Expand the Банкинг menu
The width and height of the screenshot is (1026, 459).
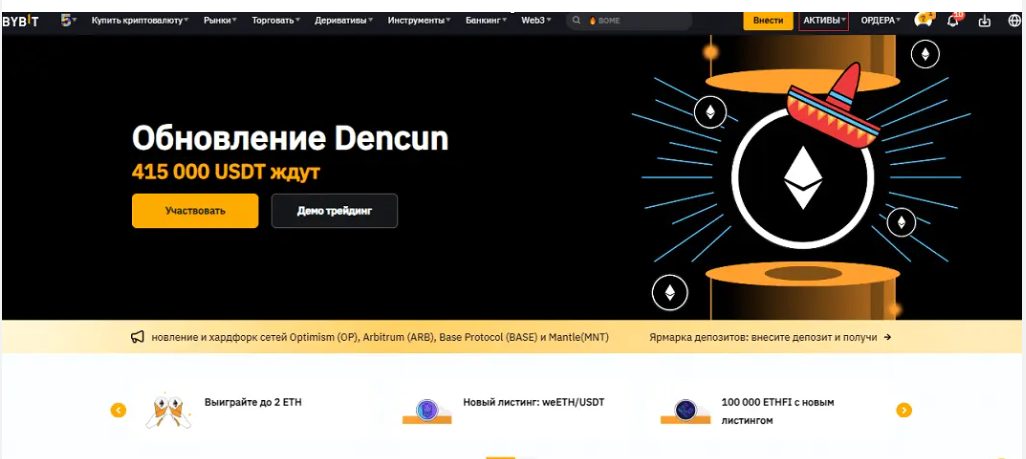click(486, 21)
